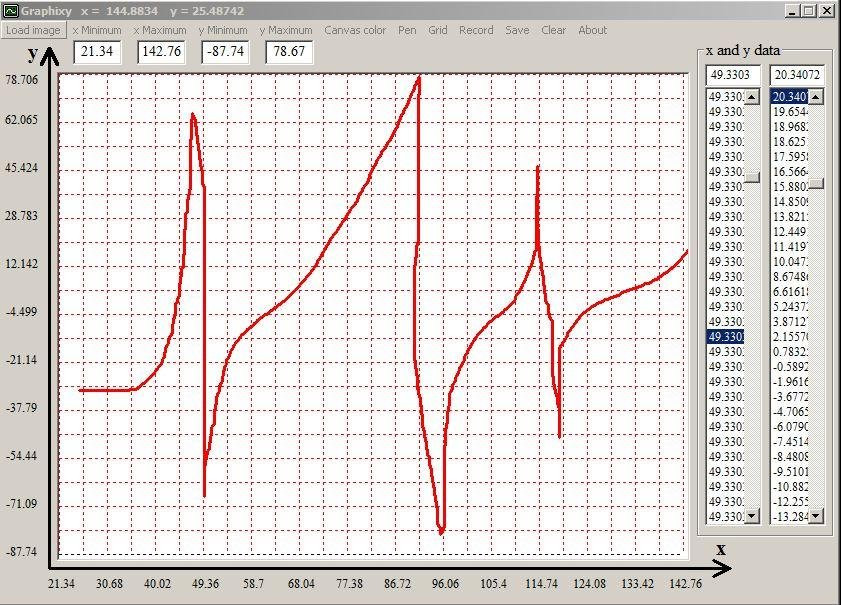This screenshot has height=605, width=841.
Task: Open the y Maximum menu item
Action: click(286, 30)
